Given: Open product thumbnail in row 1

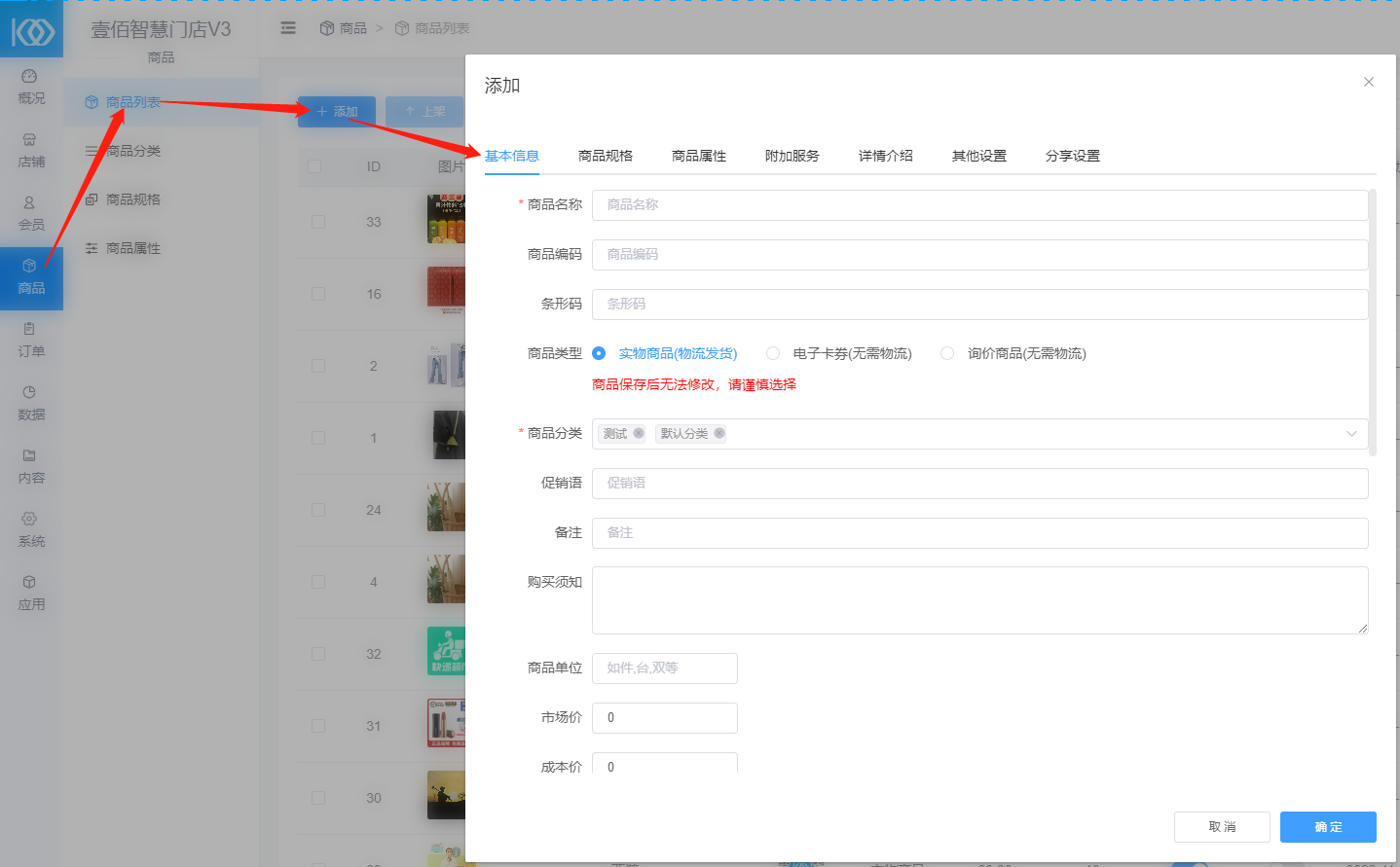Looking at the screenshot, I should click(x=448, y=434).
